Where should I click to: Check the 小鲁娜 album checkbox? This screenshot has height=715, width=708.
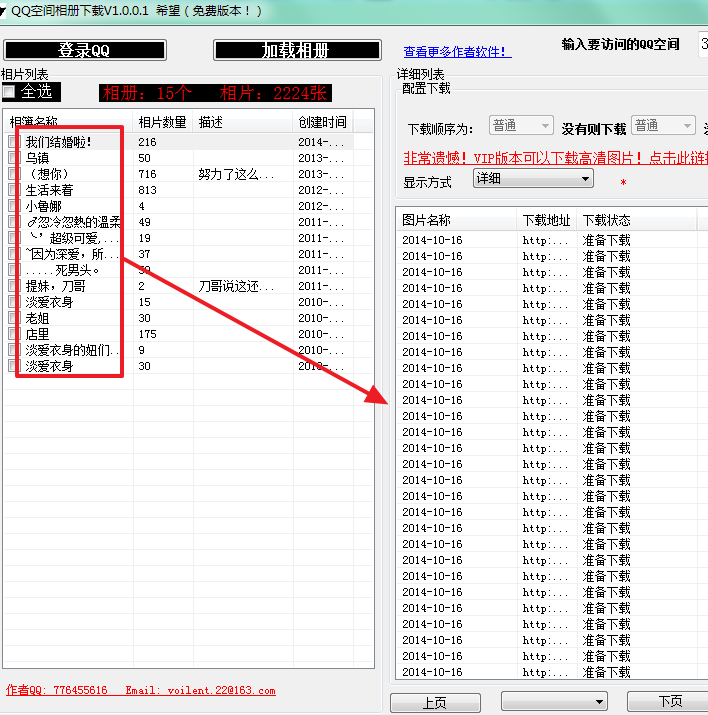coord(14,205)
